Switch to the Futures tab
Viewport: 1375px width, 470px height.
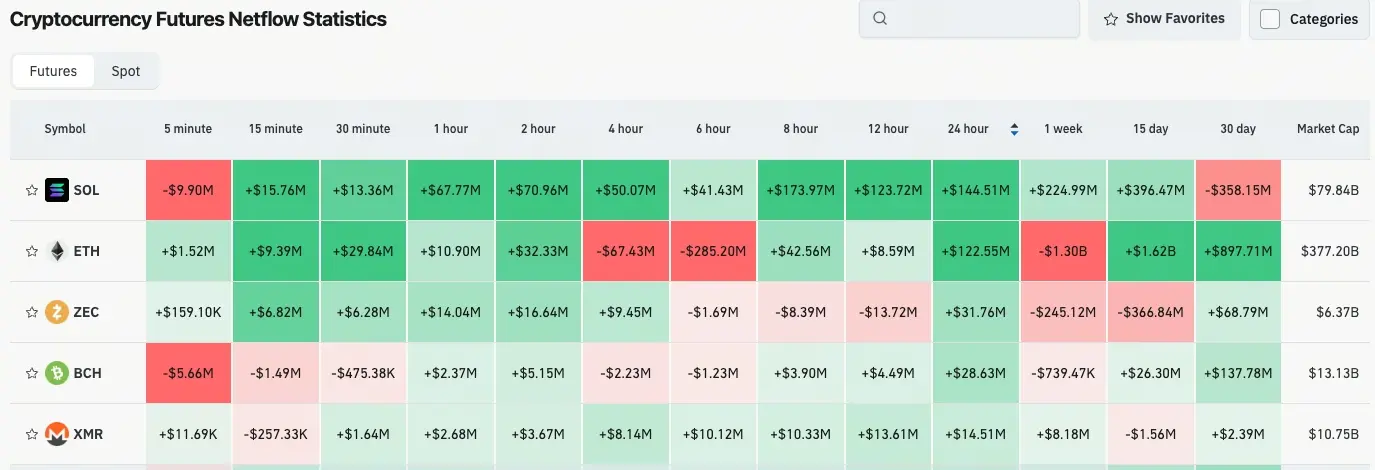click(53, 71)
